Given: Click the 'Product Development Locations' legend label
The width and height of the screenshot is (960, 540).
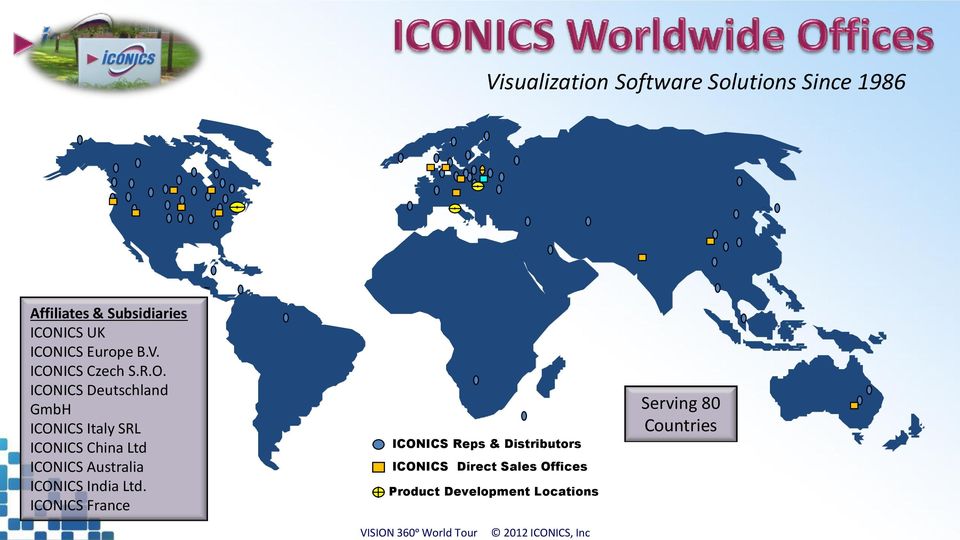Looking at the screenshot, I should click(493, 492).
